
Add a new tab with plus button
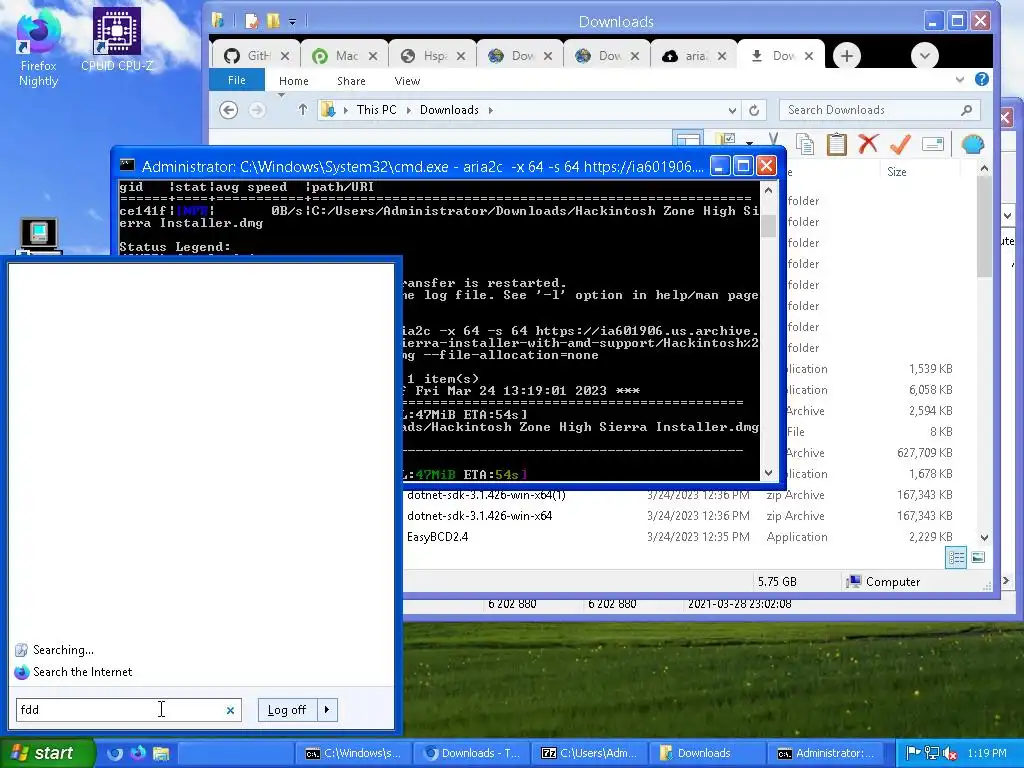tap(846, 56)
